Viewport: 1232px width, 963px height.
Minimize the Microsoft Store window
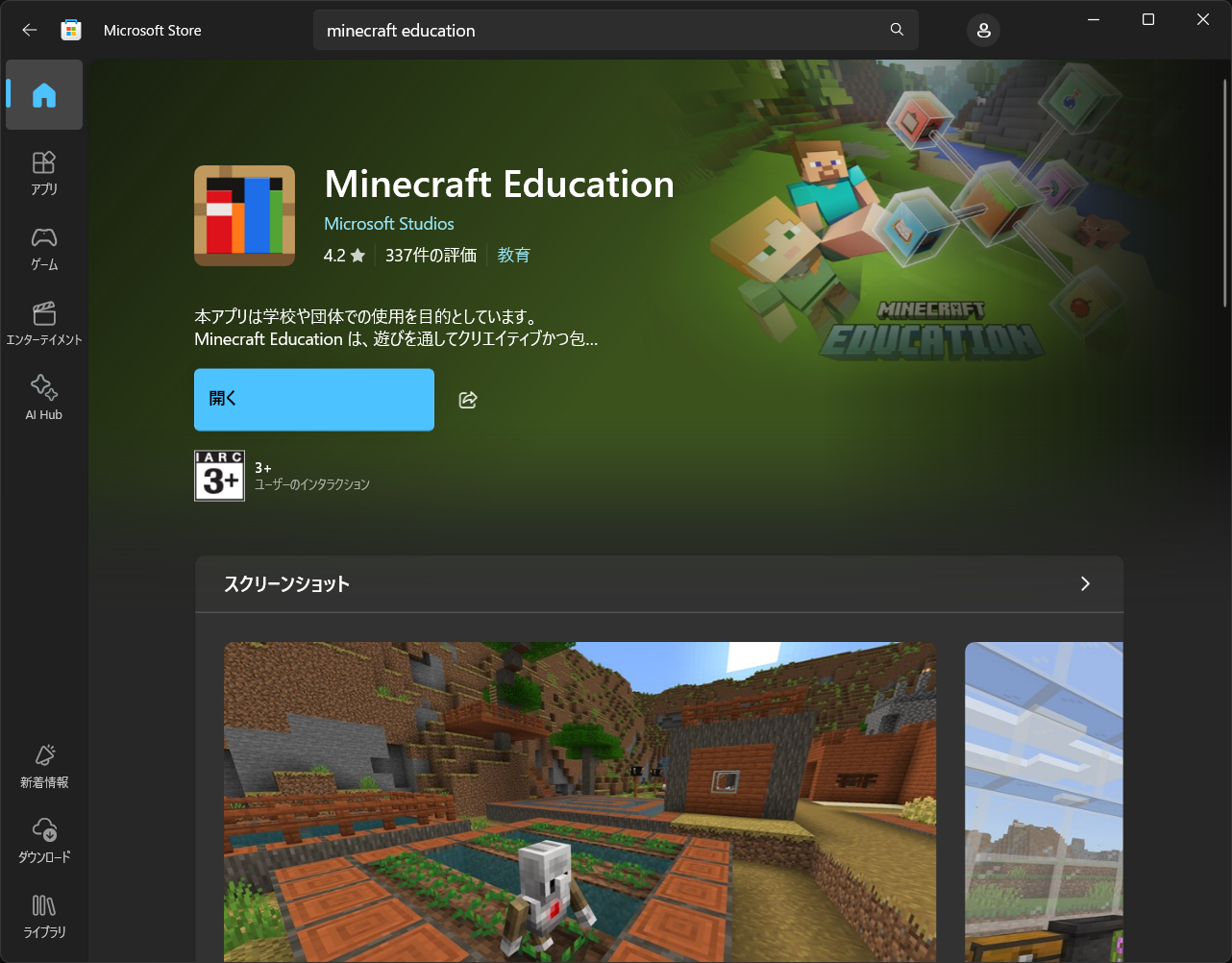pos(1094,19)
